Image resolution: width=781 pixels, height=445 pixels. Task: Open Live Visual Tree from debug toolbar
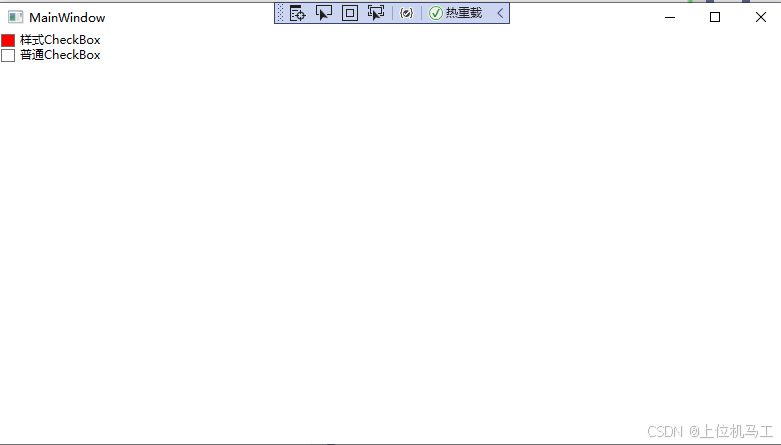[x=297, y=13]
